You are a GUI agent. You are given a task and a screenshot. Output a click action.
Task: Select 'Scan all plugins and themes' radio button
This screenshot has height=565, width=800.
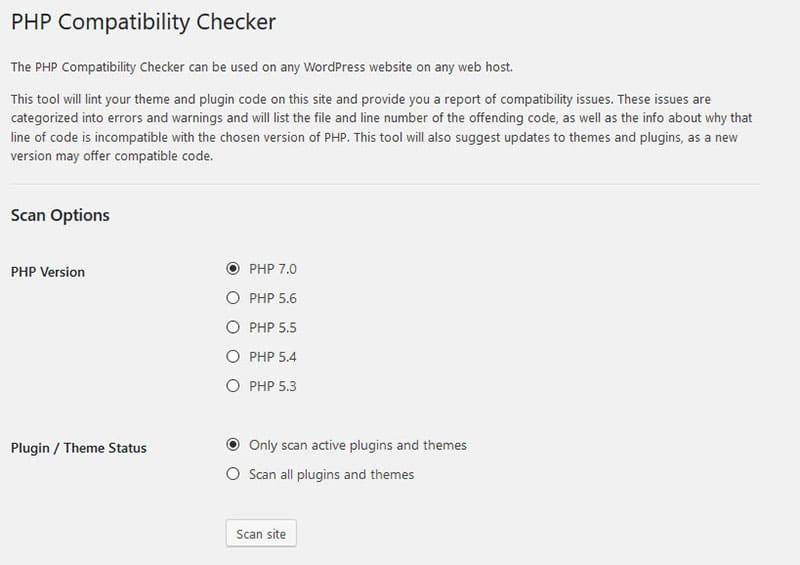pos(233,474)
